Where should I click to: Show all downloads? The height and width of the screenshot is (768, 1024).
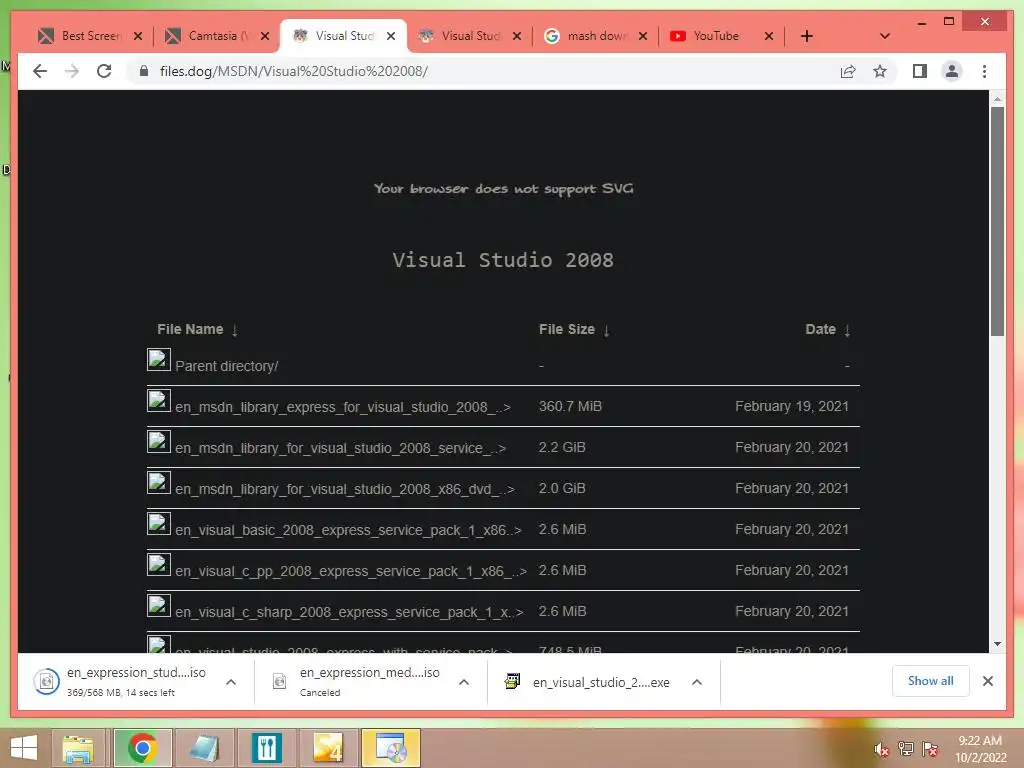click(931, 681)
